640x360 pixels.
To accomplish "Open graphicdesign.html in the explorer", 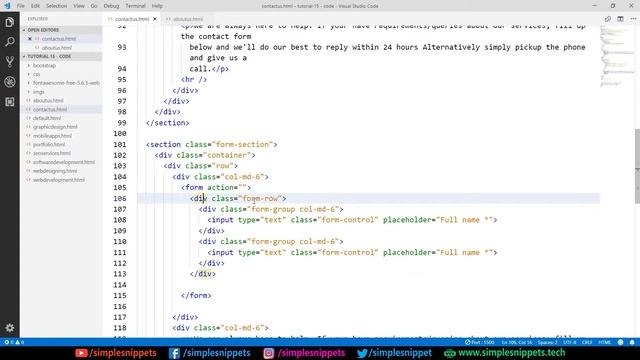I will coord(55,127).
